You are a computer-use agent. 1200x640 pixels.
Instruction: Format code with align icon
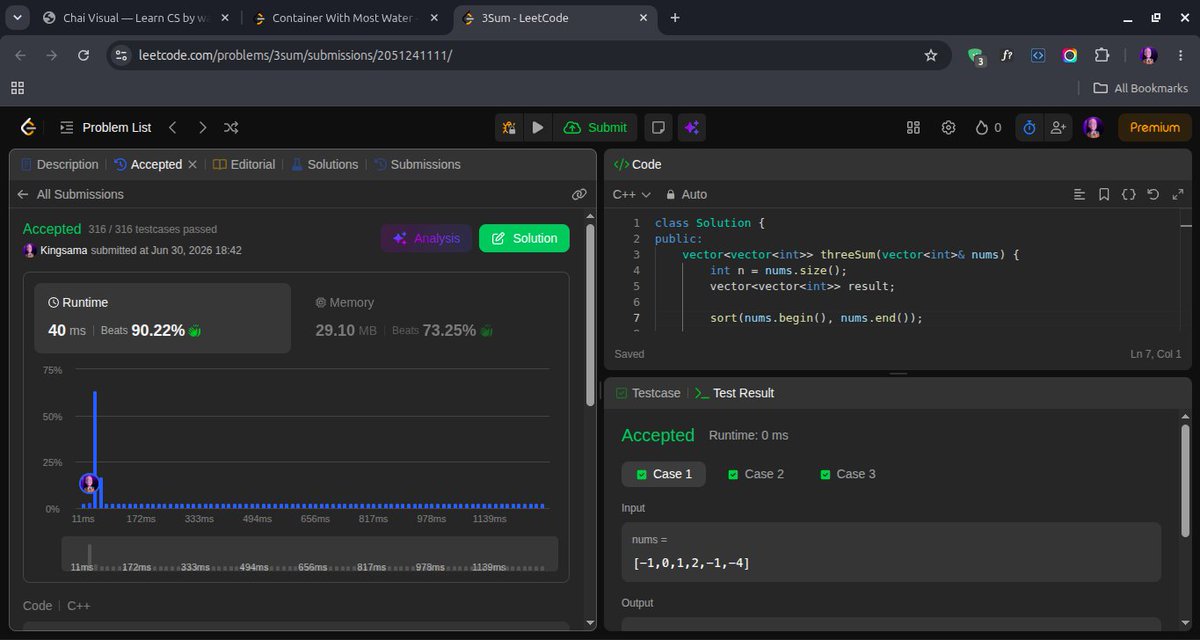[x=1079, y=194]
